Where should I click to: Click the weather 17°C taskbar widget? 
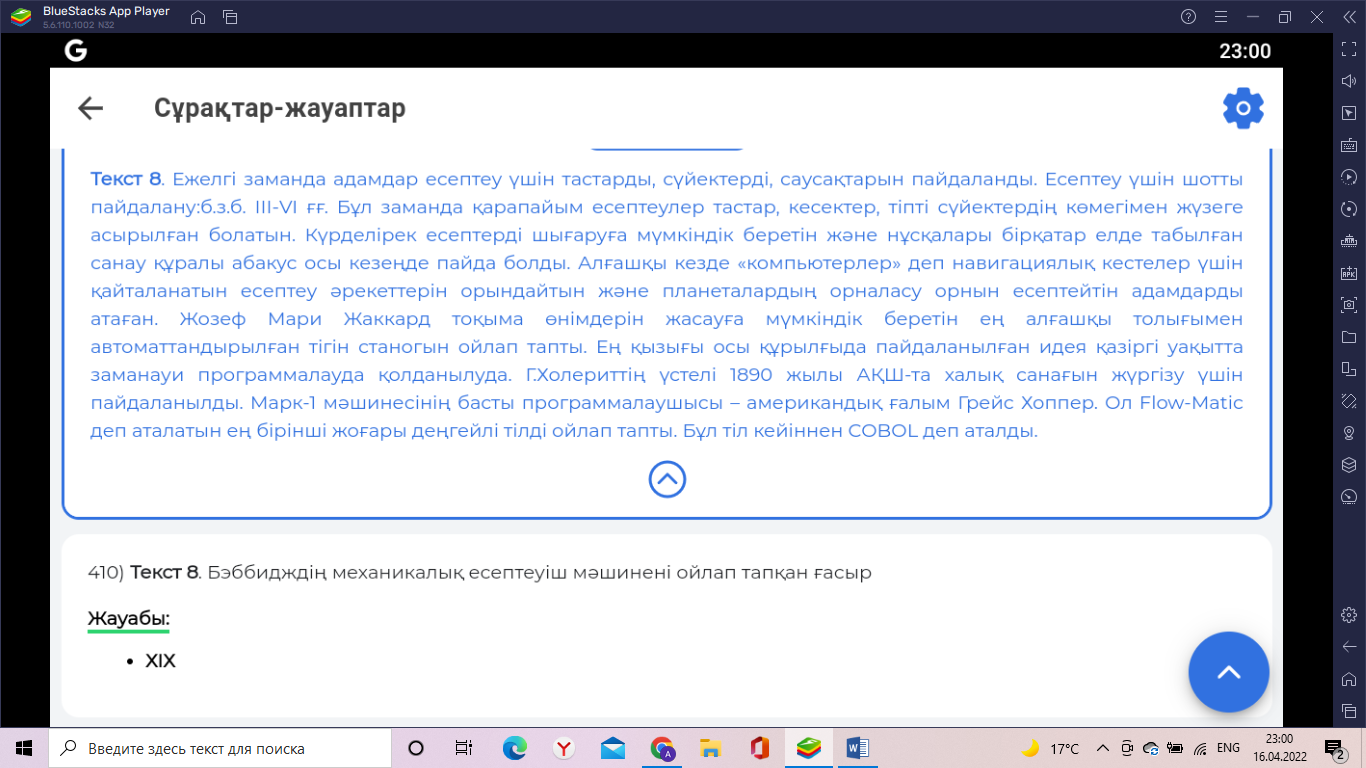click(1051, 748)
